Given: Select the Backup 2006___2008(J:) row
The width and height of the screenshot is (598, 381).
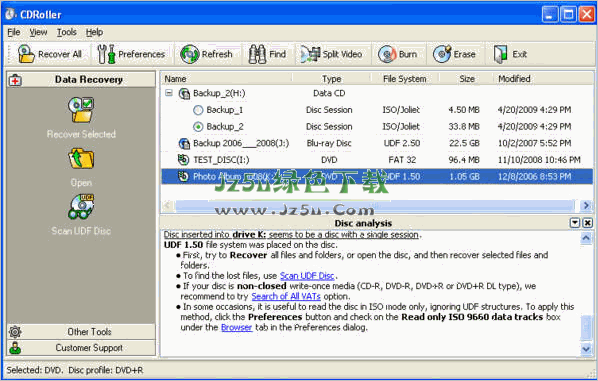Looking at the screenshot, I should point(377,143).
